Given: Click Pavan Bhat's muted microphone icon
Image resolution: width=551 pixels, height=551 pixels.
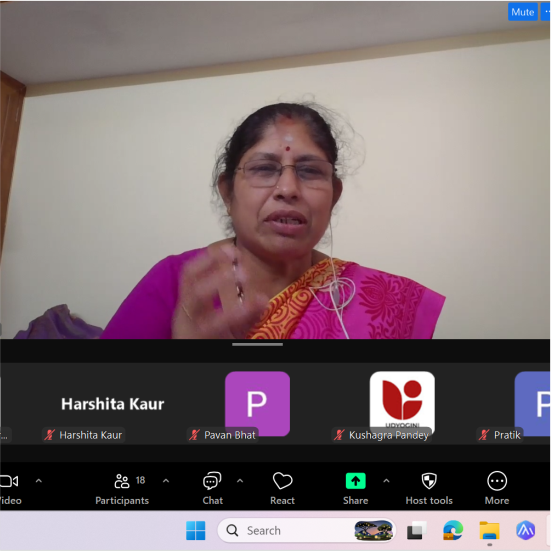Looking at the screenshot, I should point(194,435).
